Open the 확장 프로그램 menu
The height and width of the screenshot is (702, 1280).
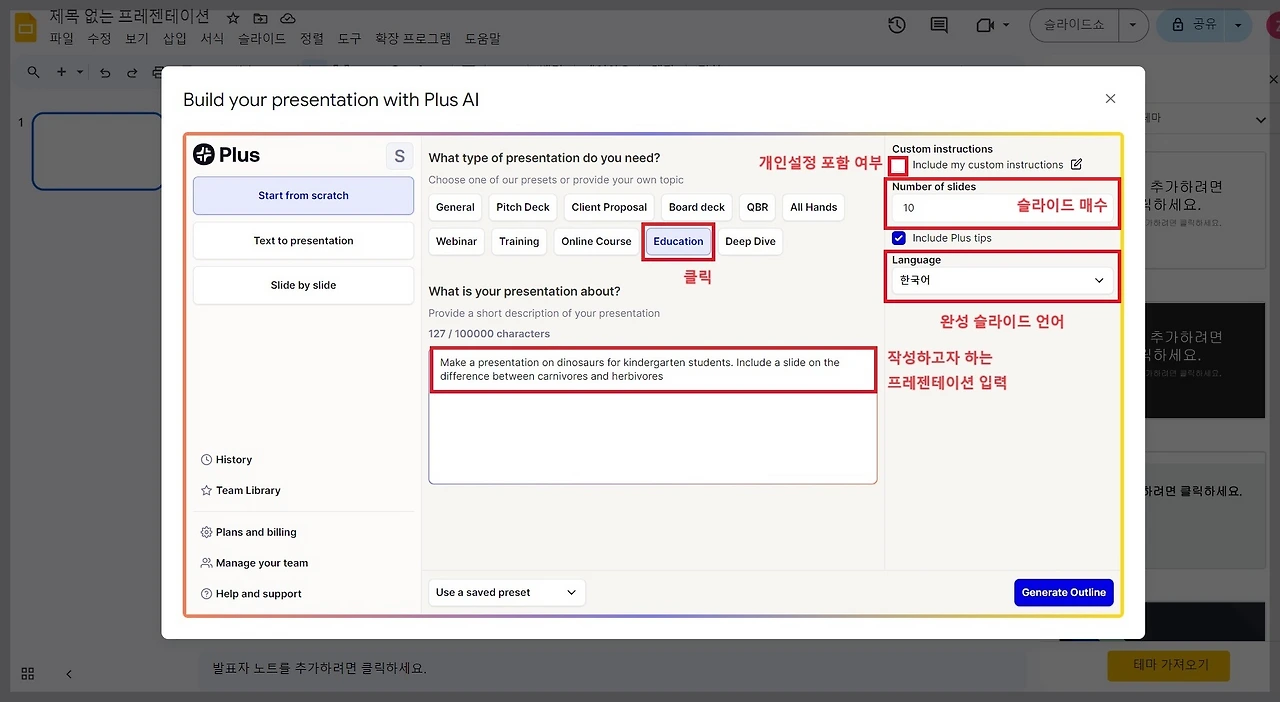414,39
